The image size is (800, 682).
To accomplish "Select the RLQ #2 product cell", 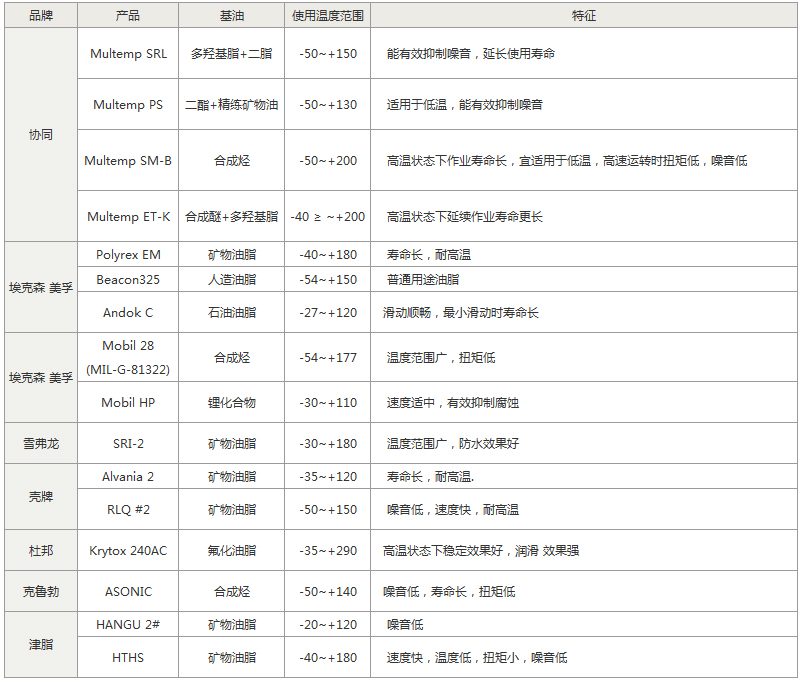I will click(128, 509).
